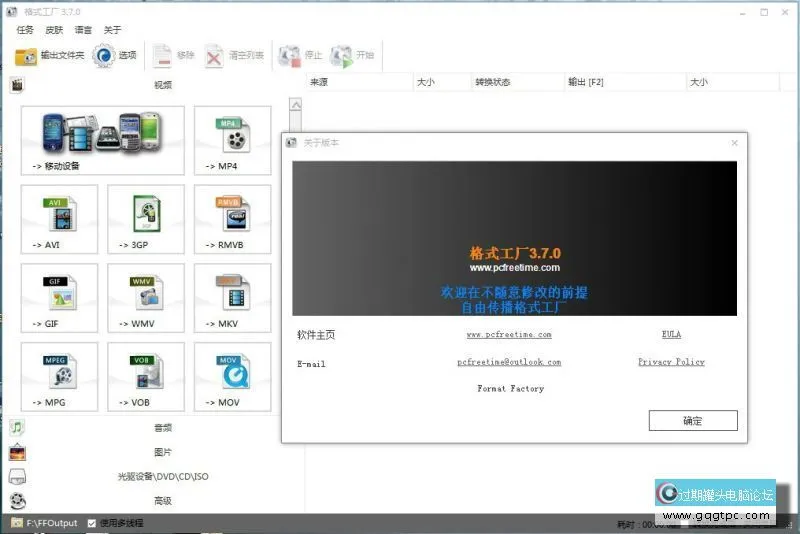Click the 停止 stop toolbar icon
The width and height of the screenshot is (800, 534).
point(289,56)
